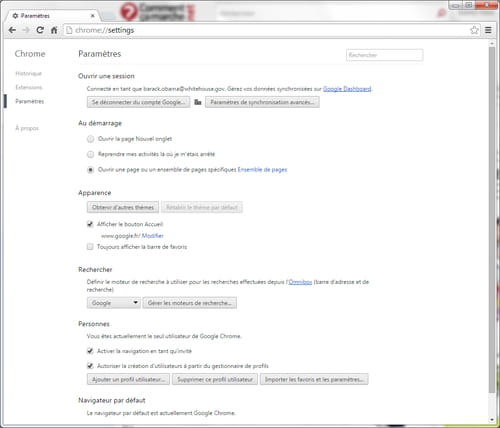Go to Extensions in sidebar
The width and height of the screenshot is (500, 428).
point(29,87)
